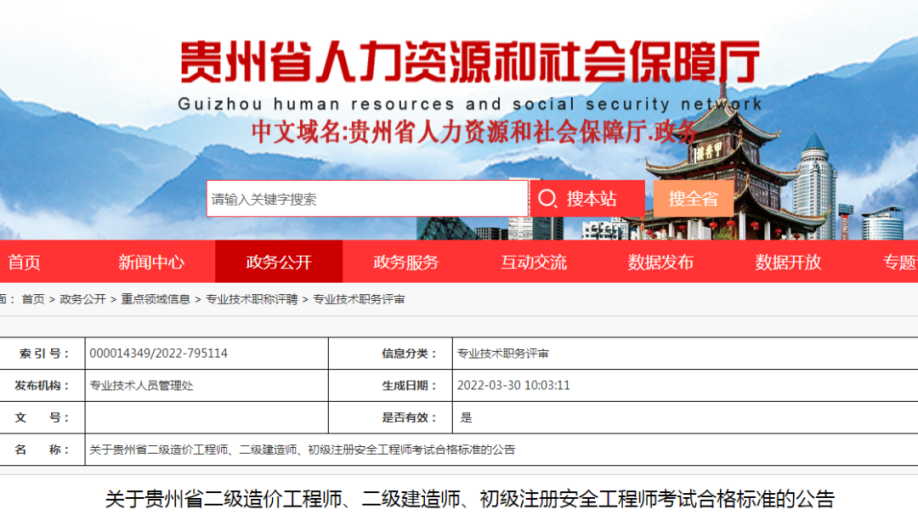Viewport: 918px width, 521px height.
Task: Open the partially visible 专题 navigation tab
Action: coord(899,262)
